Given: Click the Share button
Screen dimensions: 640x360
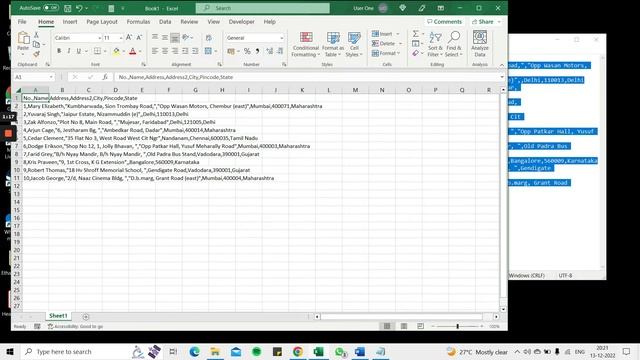Looking at the screenshot, I should pyautogui.click(x=486, y=22).
